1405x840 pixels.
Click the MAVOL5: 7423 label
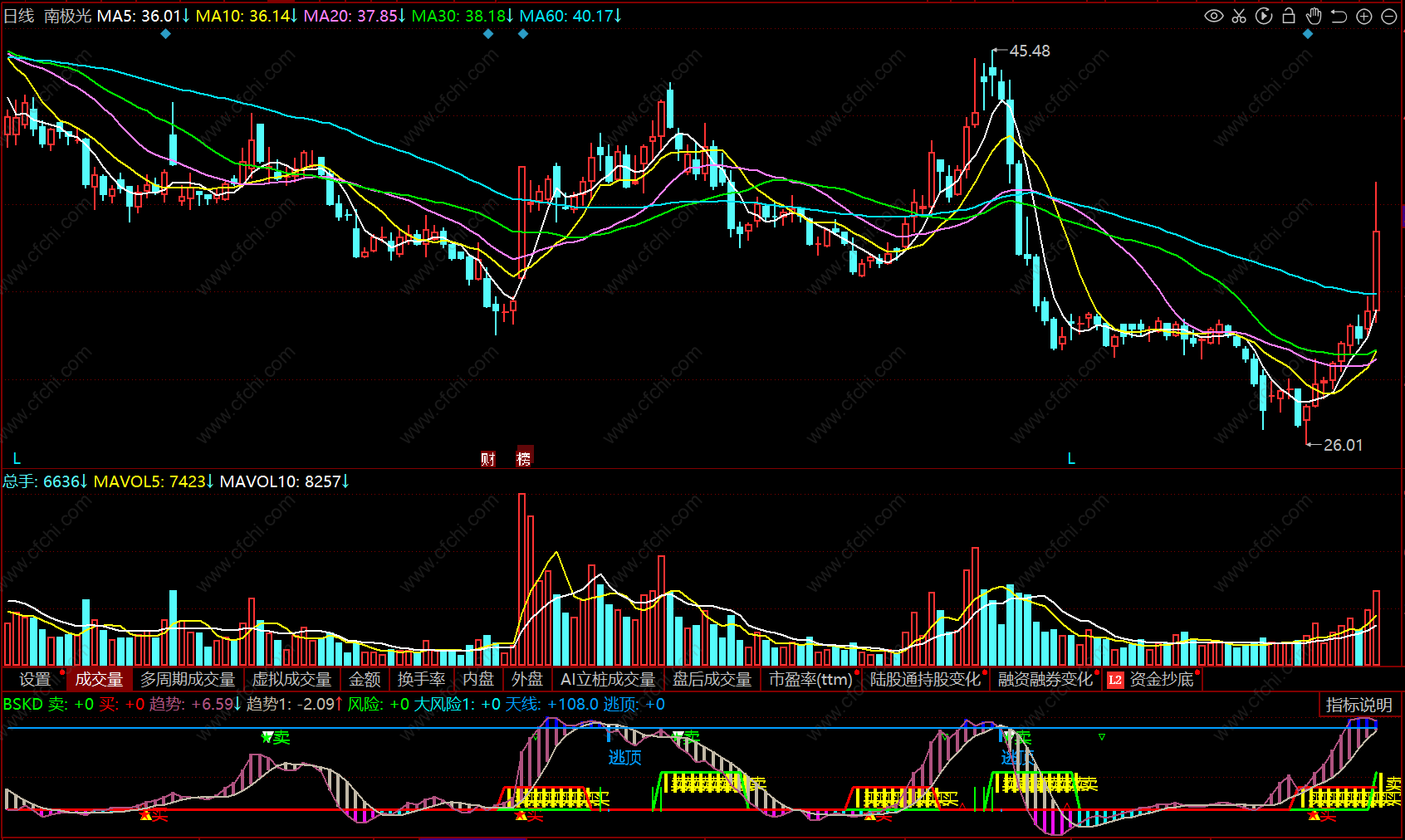(154, 481)
